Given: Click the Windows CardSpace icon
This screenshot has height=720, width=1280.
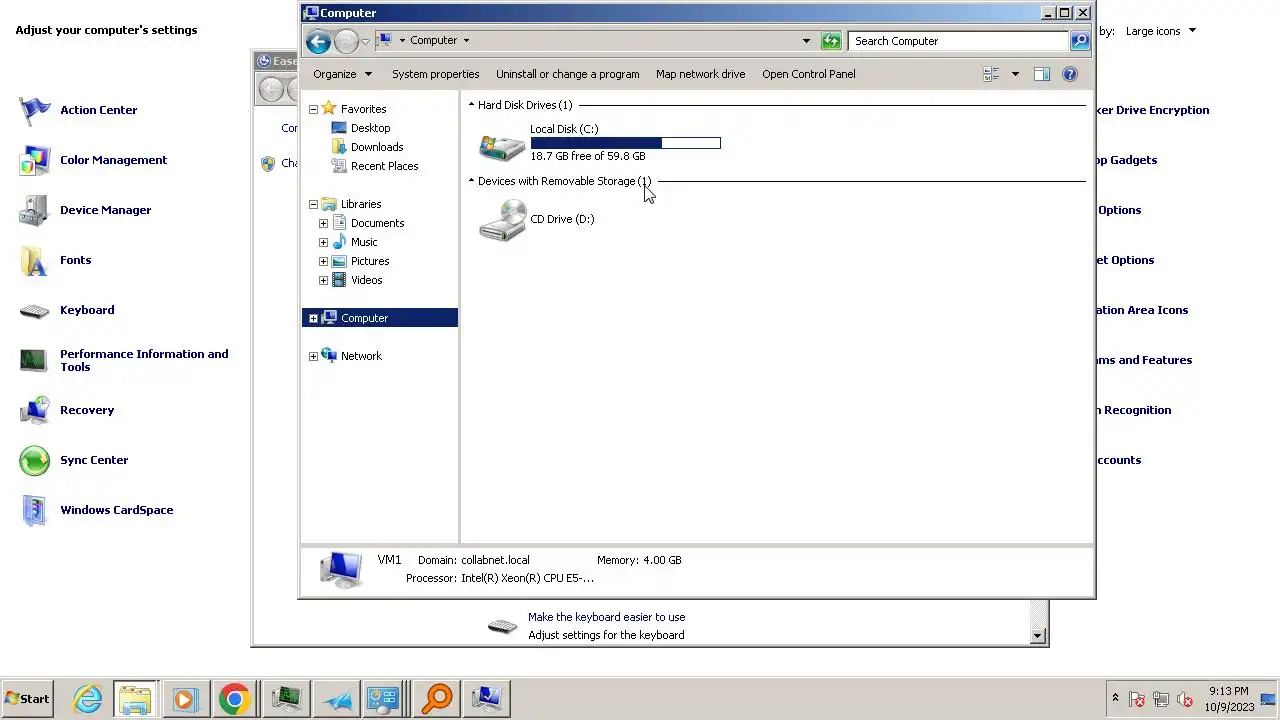Looking at the screenshot, I should pyautogui.click(x=34, y=510).
